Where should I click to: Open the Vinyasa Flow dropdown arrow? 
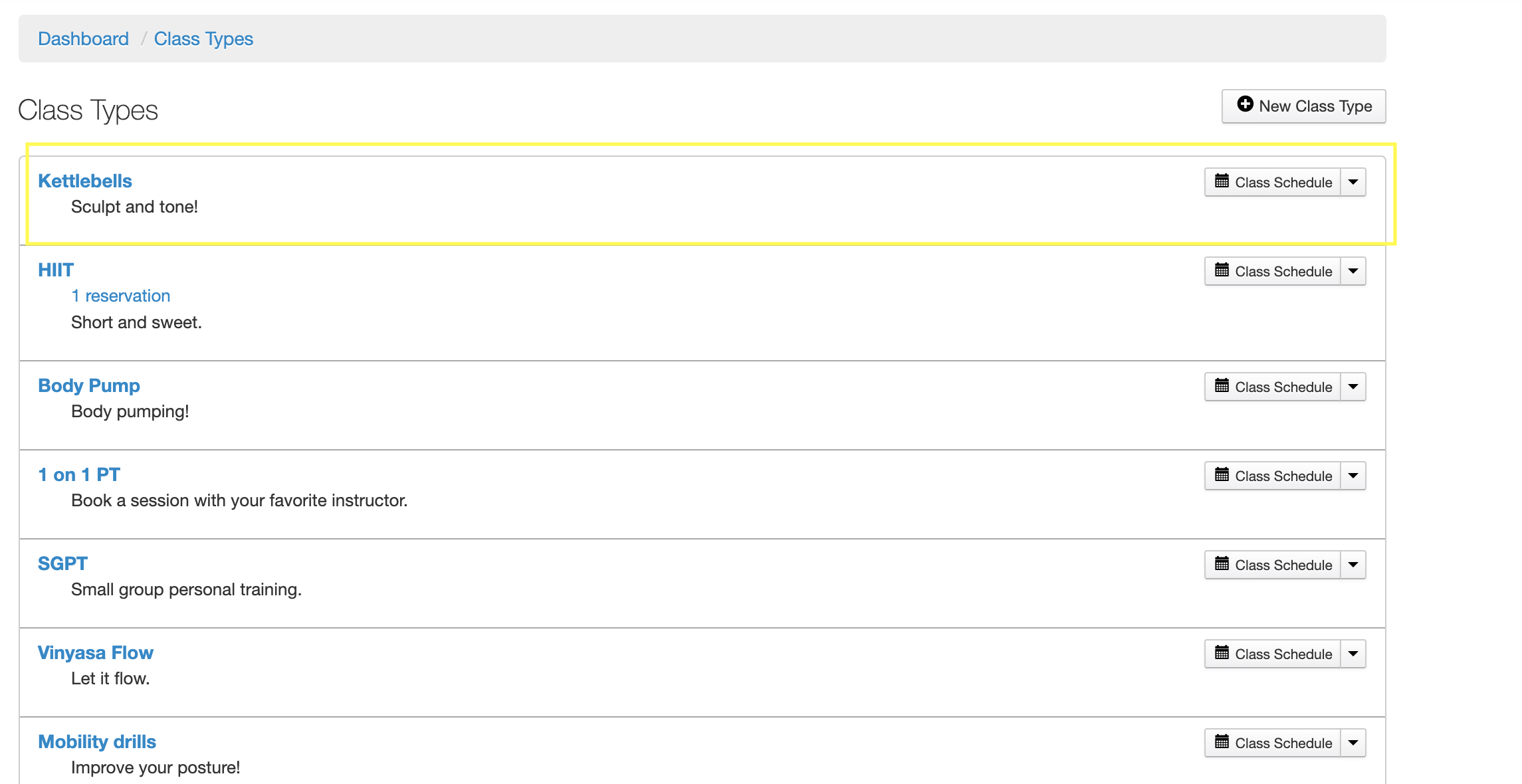pos(1353,654)
